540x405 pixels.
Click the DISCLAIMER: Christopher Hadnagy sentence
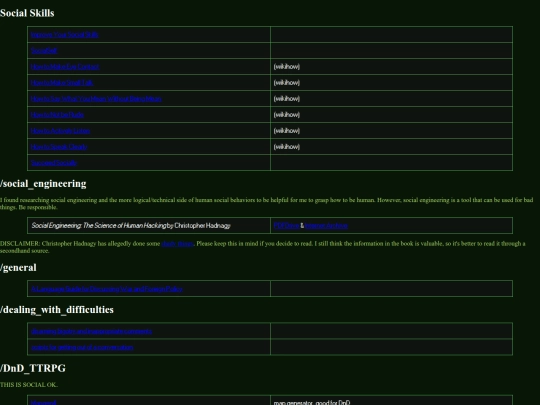(263, 247)
